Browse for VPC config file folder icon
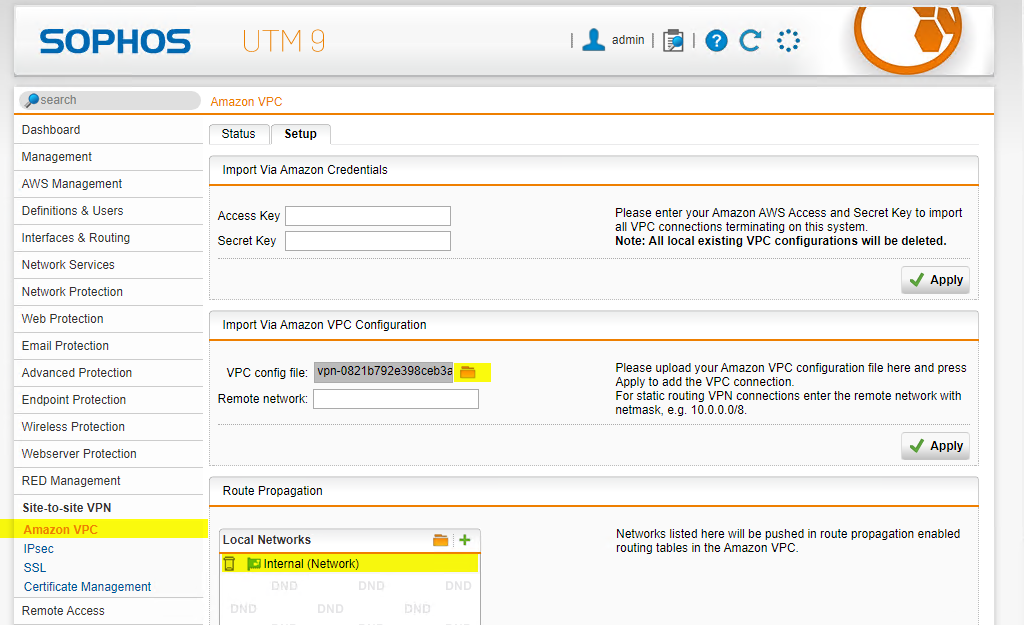The image size is (1024, 625). click(x=467, y=372)
